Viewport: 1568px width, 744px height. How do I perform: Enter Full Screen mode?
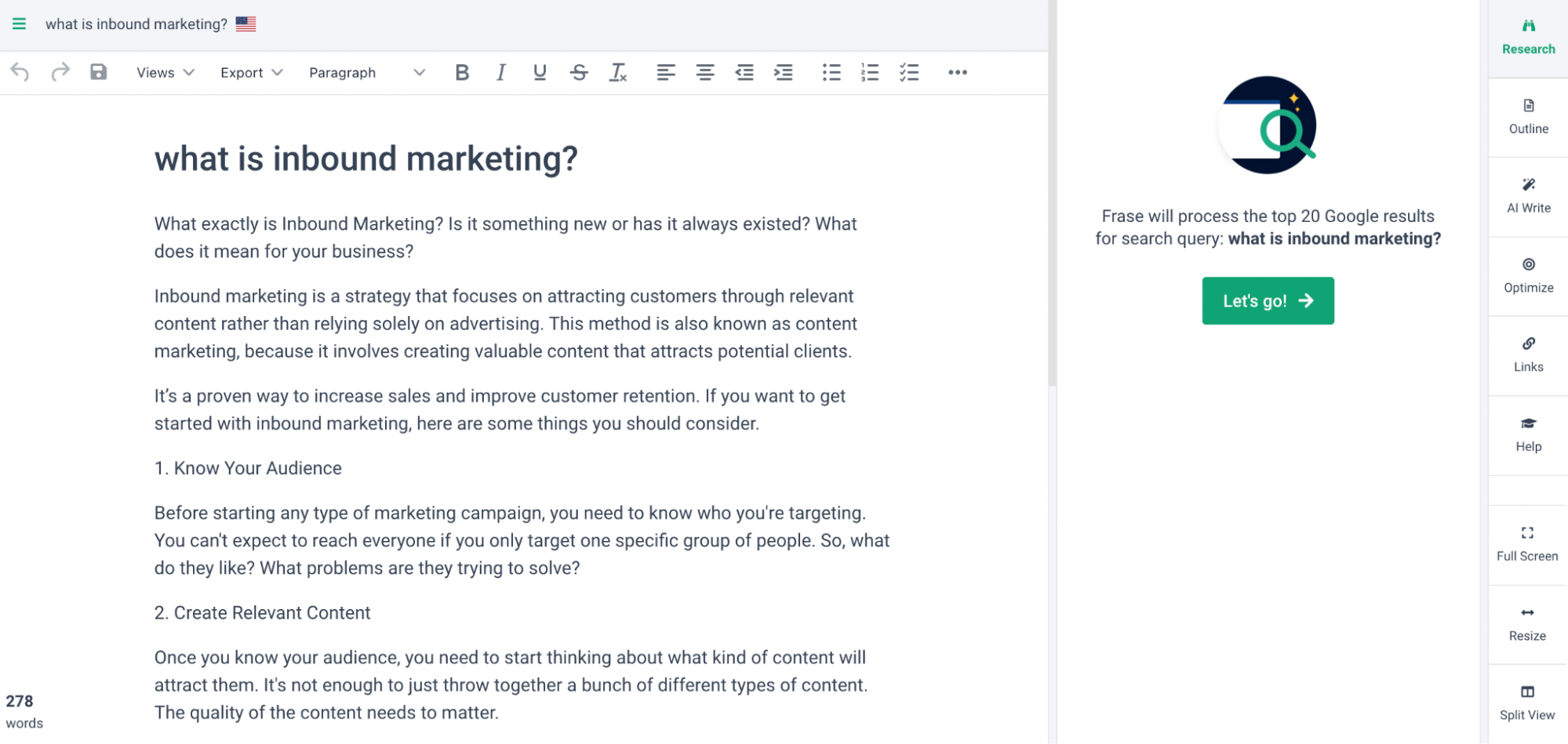click(x=1527, y=544)
